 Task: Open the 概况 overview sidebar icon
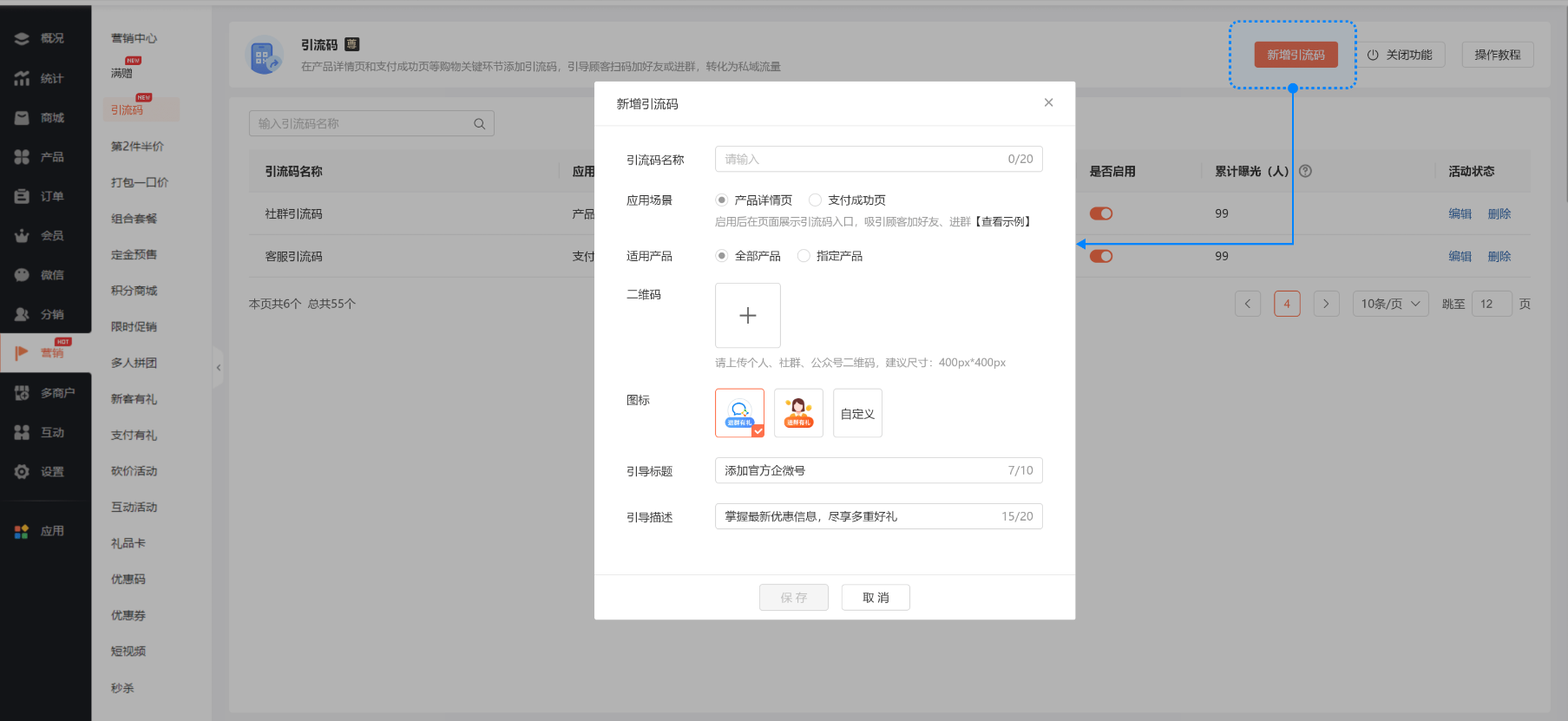point(22,38)
